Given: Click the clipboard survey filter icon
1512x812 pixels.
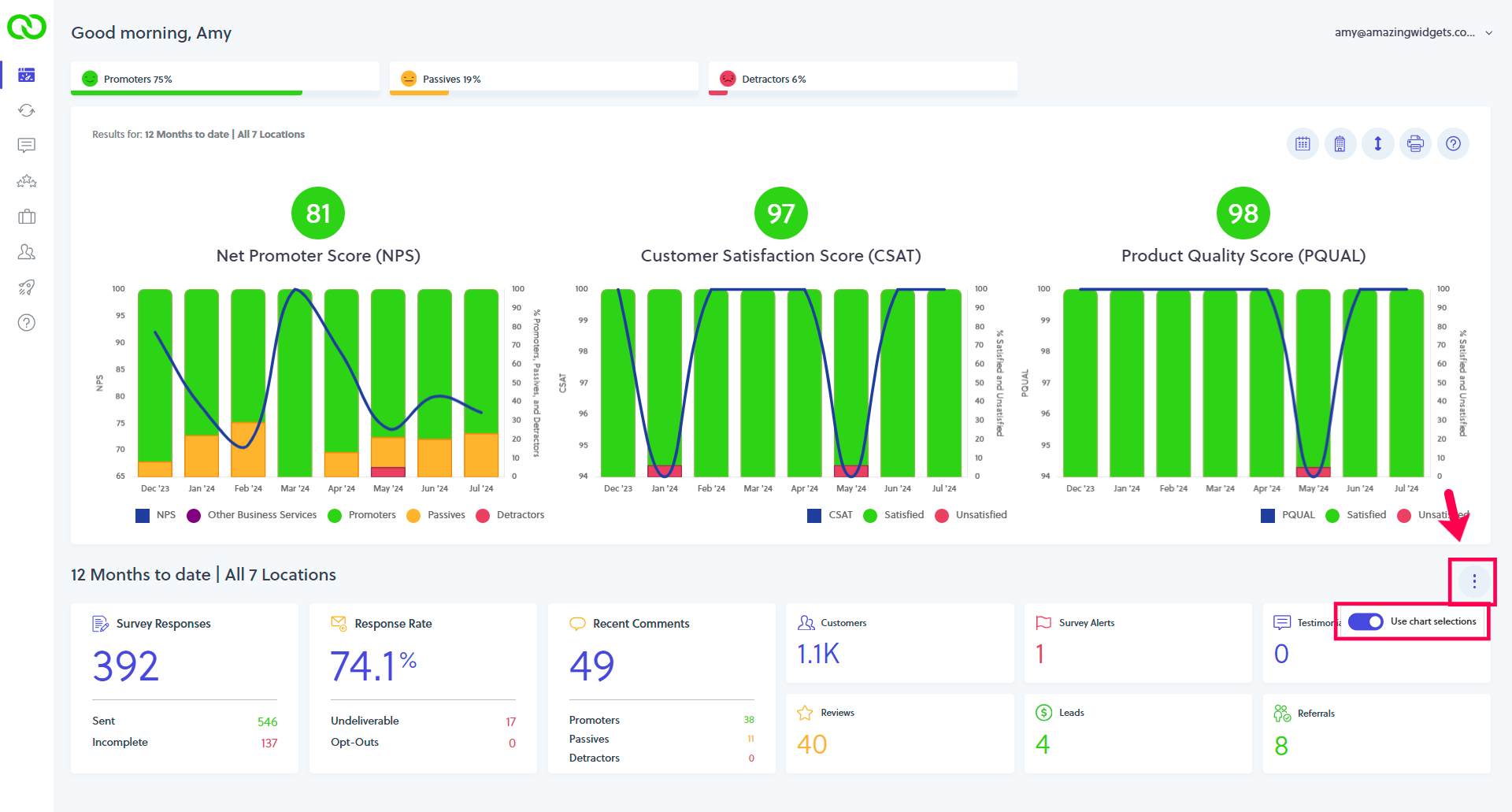Looking at the screenshot, I should (x=1340, y=143).
